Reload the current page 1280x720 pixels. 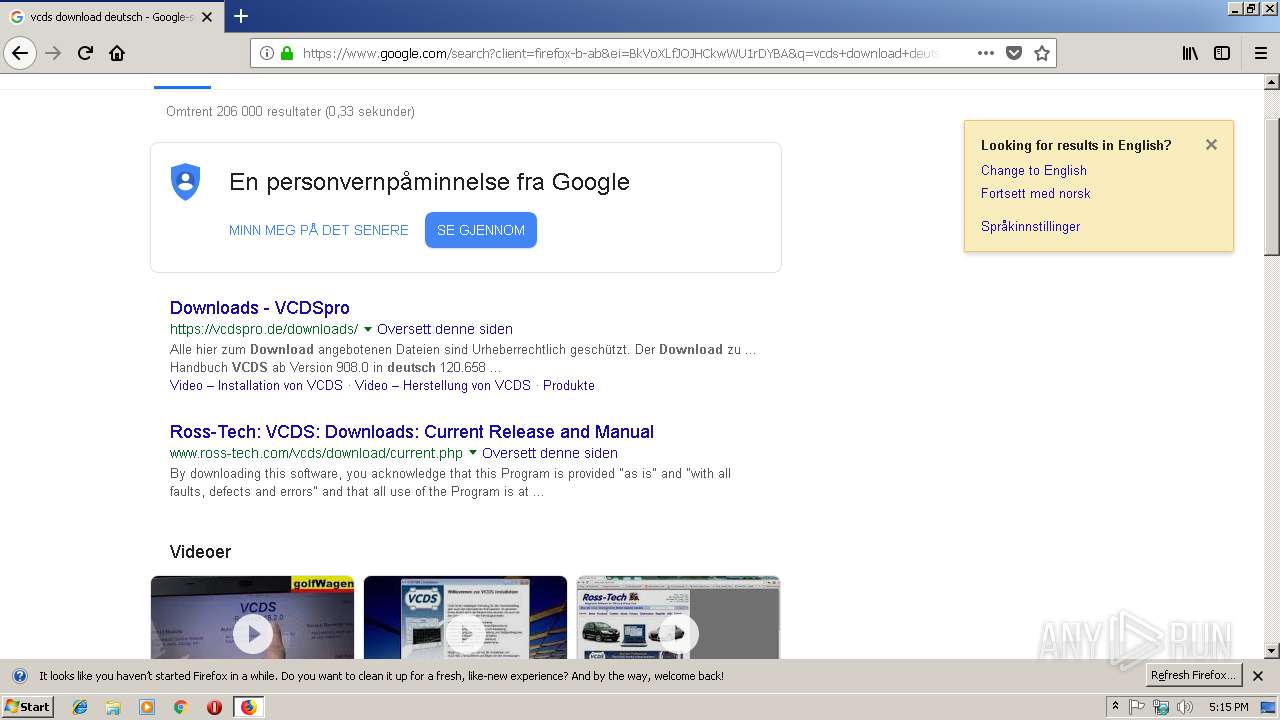coord(85,53)
